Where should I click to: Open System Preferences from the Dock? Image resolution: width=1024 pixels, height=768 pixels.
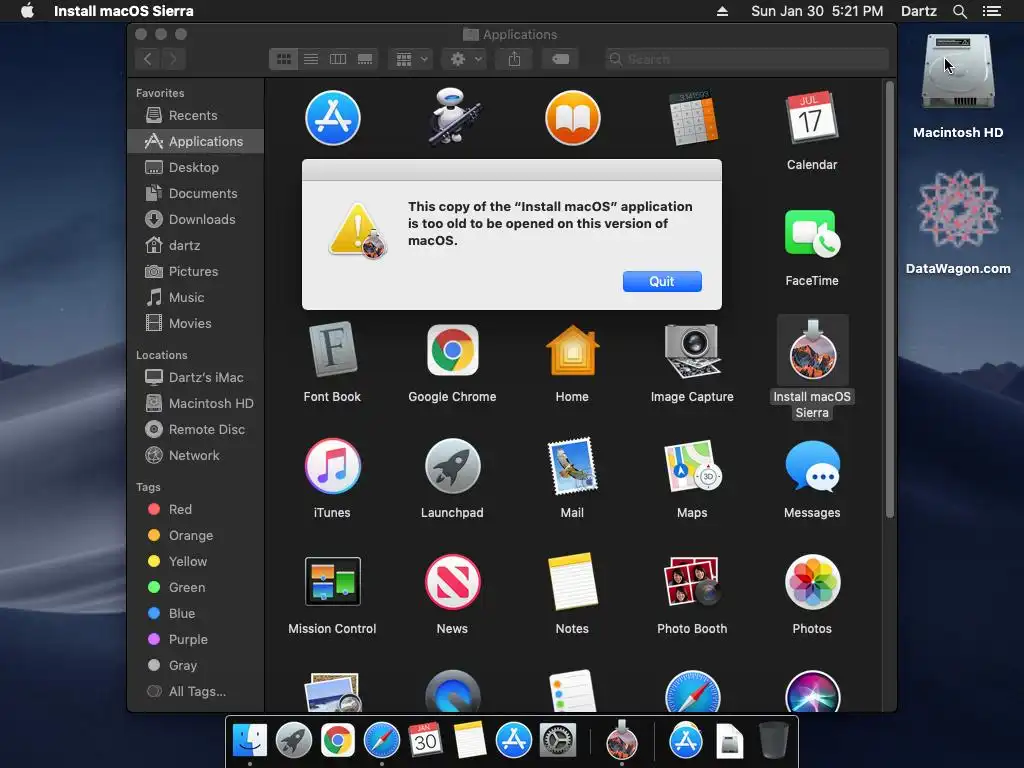tap(557, 740)
